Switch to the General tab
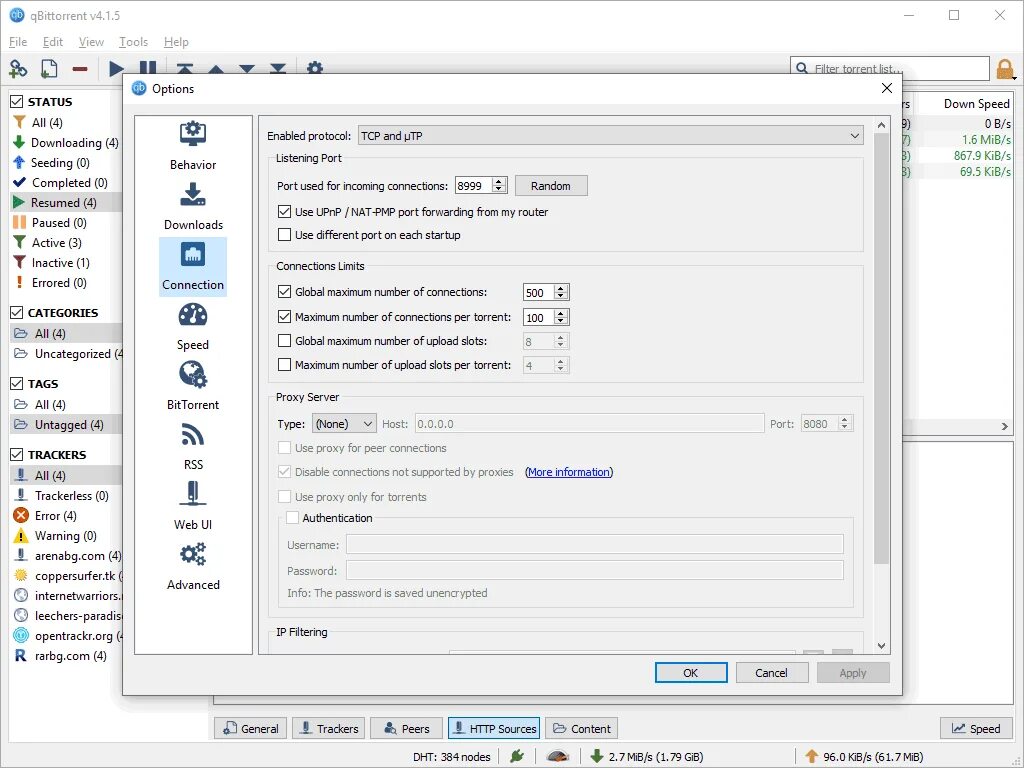1024x768 pixels. pos(250,728)
